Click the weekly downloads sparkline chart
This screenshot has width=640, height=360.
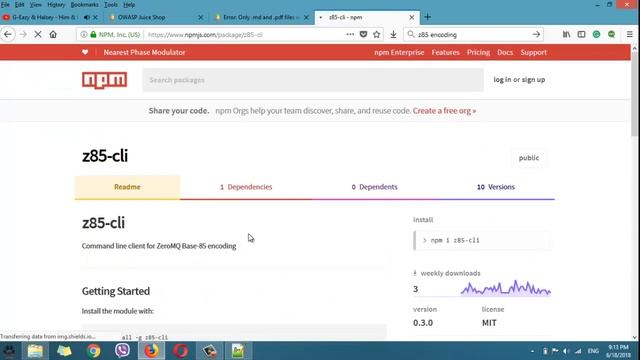click(506, 288)
